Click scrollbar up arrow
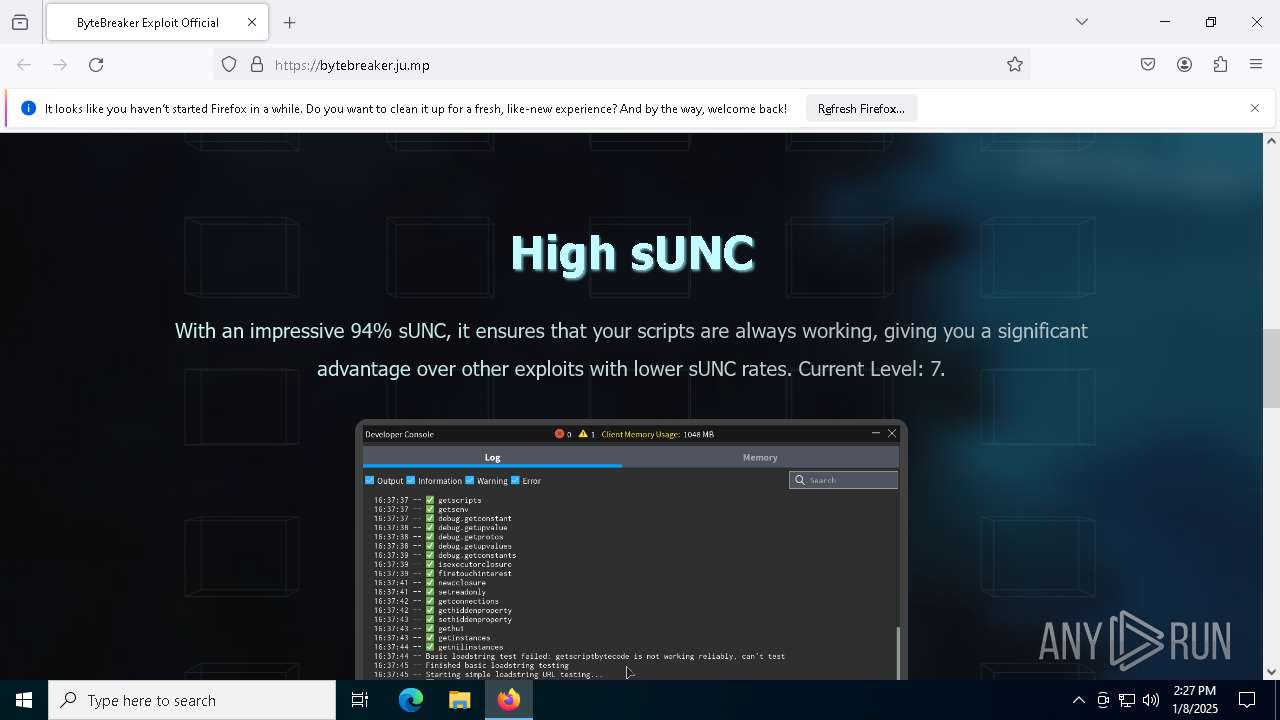Image resolution: width=1280 pixels, height=720 pixels. click(1271, 141)
